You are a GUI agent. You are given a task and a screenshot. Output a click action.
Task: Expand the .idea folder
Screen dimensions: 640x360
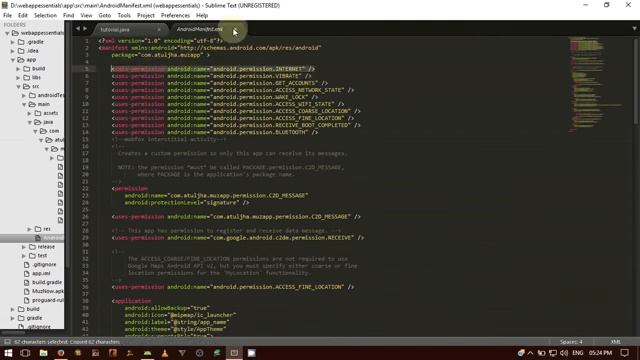(x=13, y=51)
